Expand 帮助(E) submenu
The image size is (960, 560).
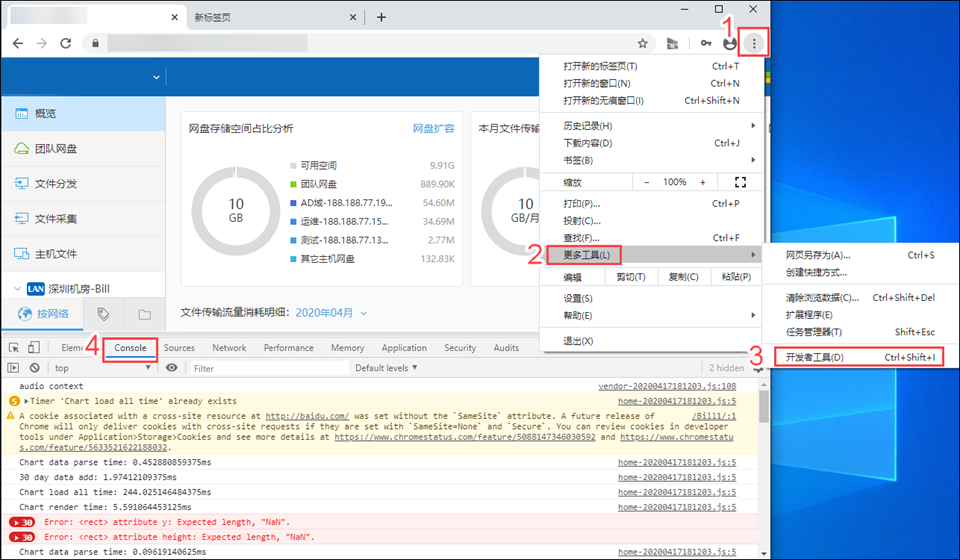pyautogui.click(x=651, y=315)
